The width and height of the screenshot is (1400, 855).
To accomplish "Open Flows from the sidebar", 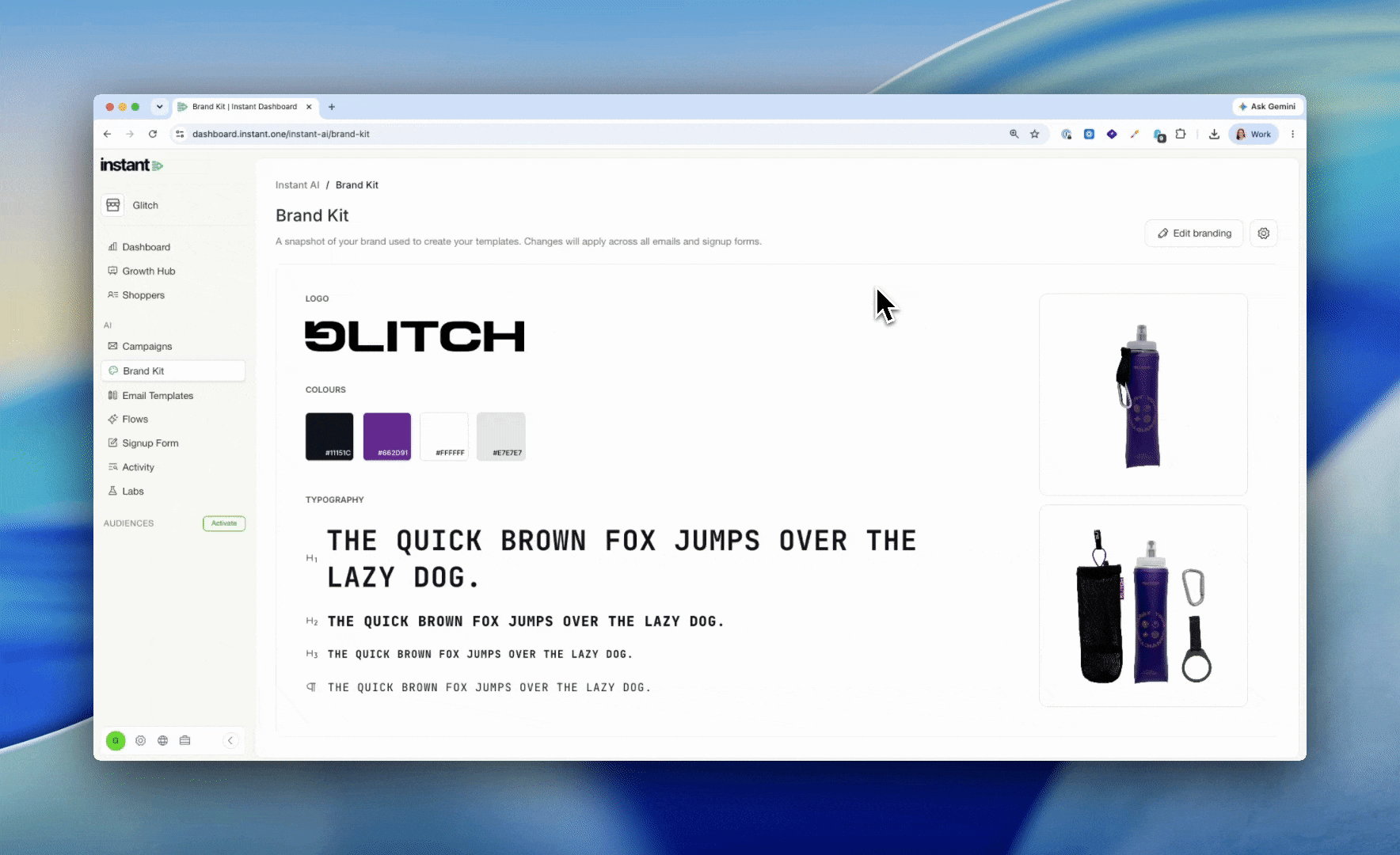I will click(x=128, y=419).
